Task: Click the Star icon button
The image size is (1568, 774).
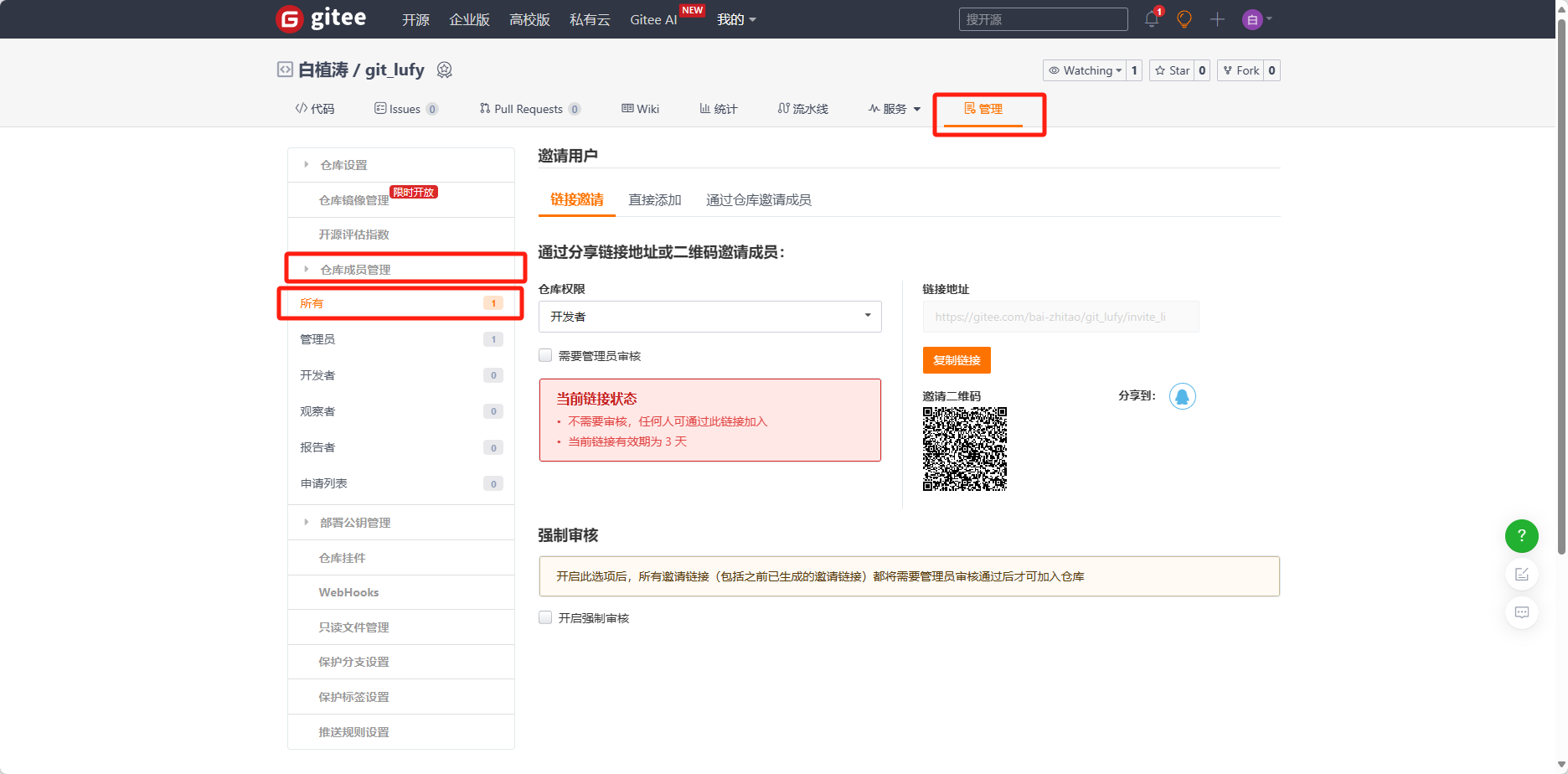Action: [1172, 70]
